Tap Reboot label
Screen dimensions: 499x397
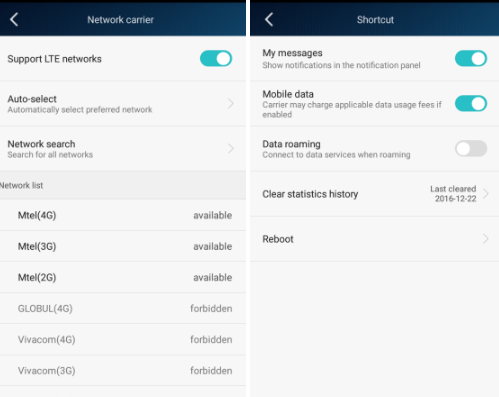(x=278, y=239)
